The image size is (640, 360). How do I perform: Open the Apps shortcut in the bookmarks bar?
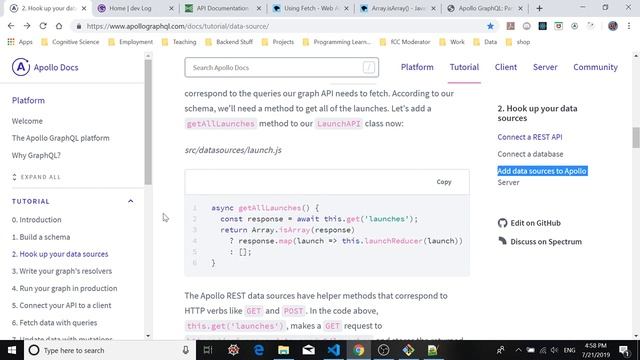[x=20, y=42]
